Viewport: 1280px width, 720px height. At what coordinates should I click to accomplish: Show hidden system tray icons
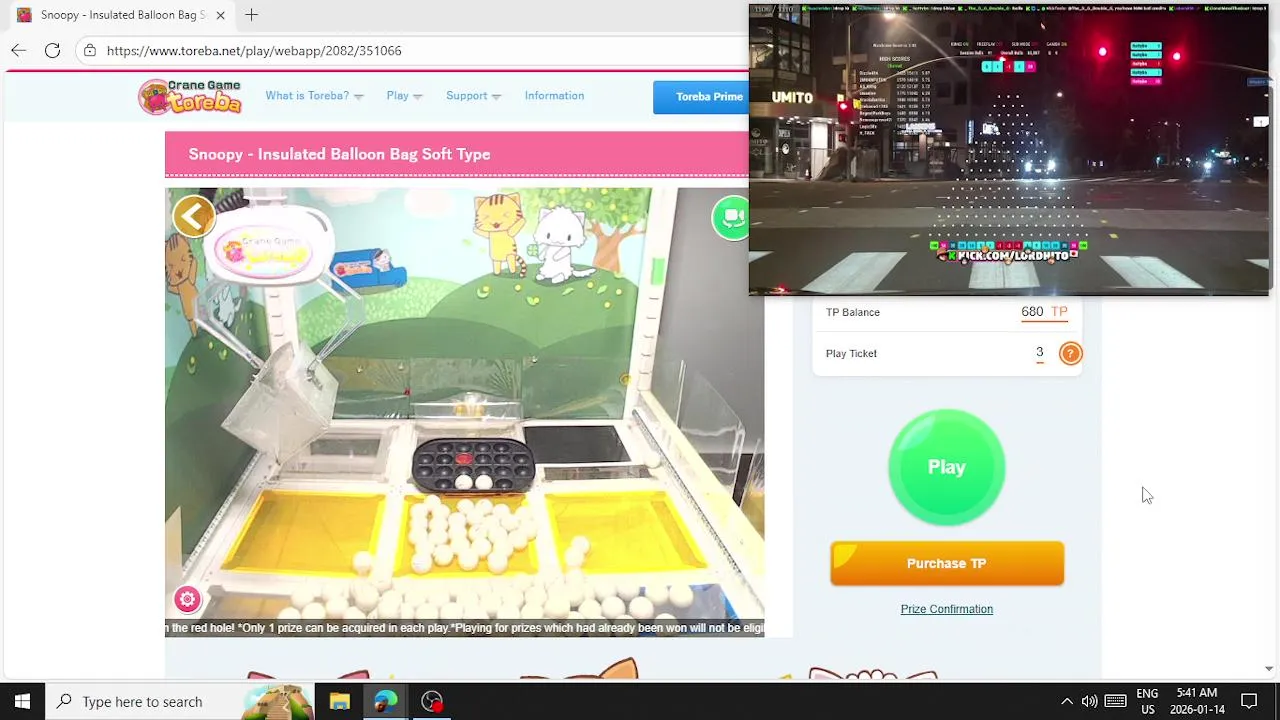(1066, 701)
